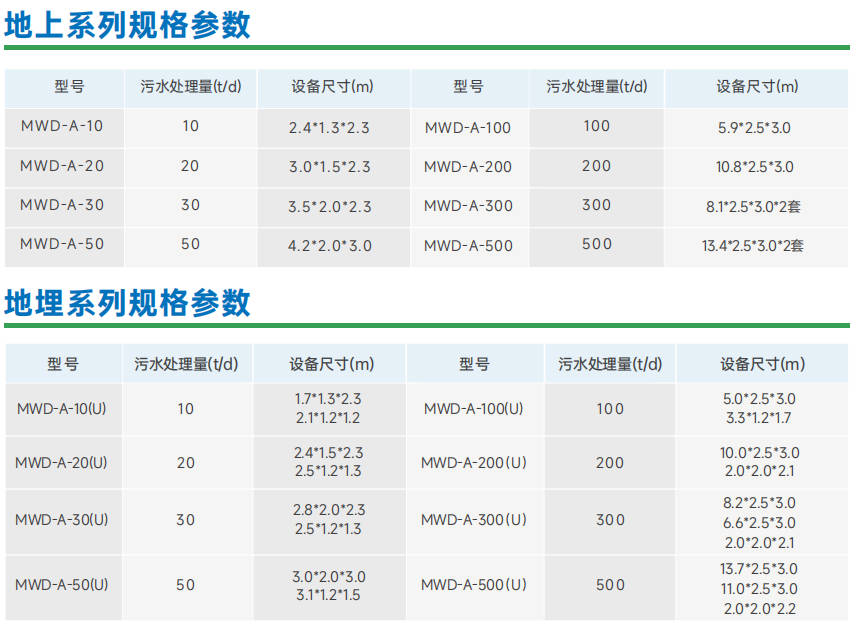Select the MWD-A-20 model cell
857x628 pixels.
click(62, 166)
